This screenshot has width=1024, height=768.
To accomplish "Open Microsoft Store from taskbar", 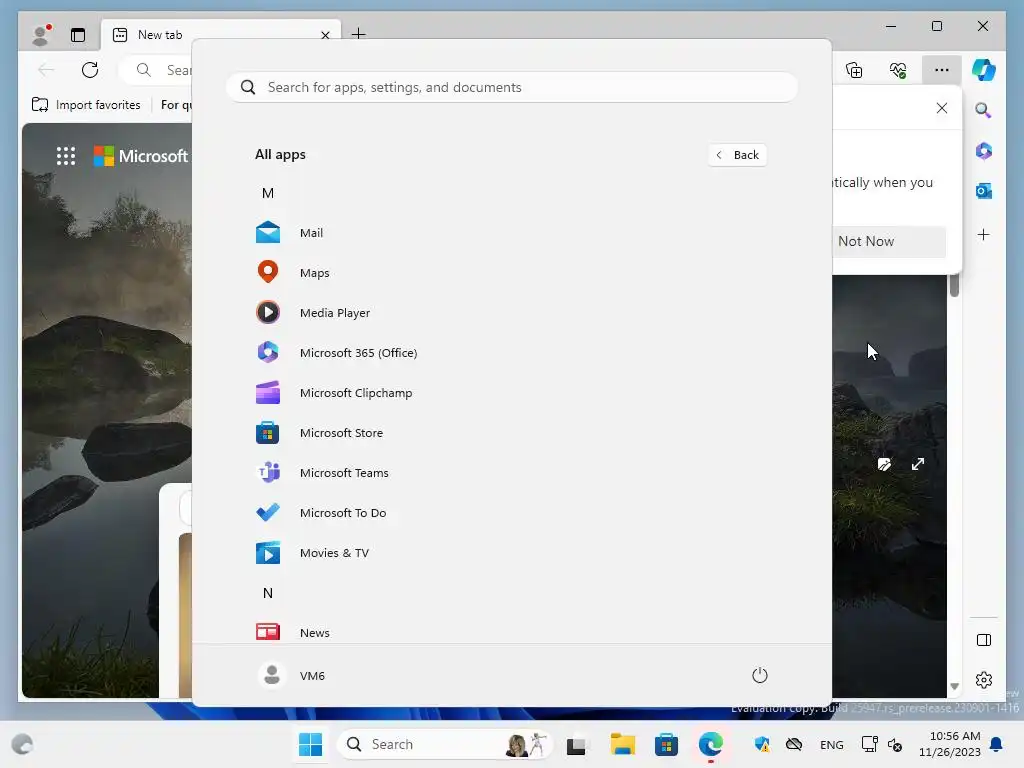I will tap(666, 744).
